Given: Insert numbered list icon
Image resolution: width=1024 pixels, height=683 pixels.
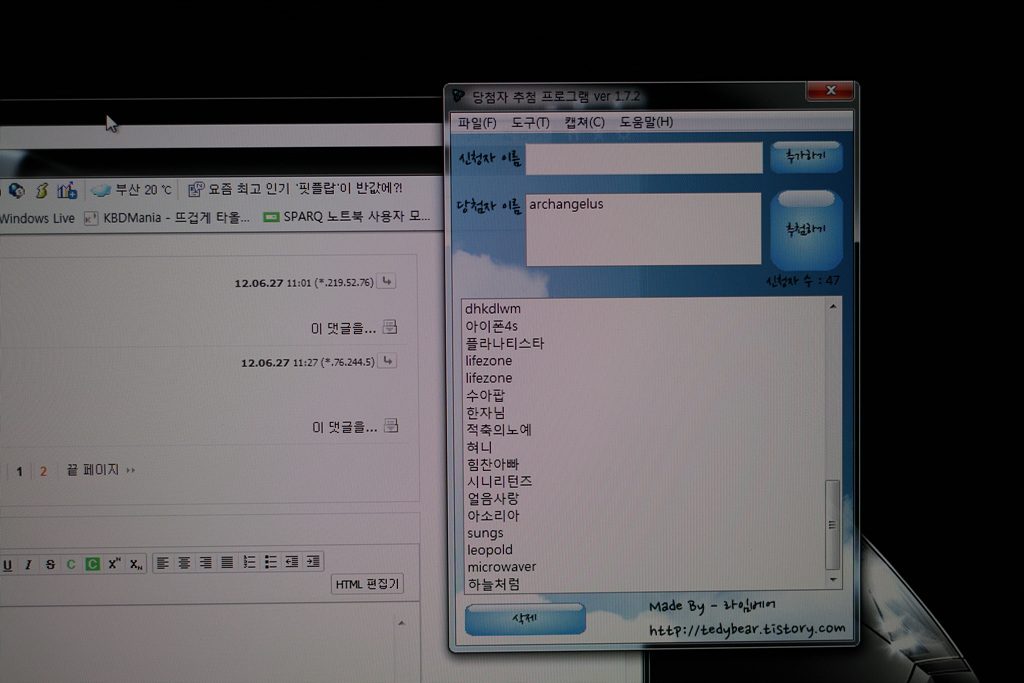Looking at the screenshot, I should 249,562.
